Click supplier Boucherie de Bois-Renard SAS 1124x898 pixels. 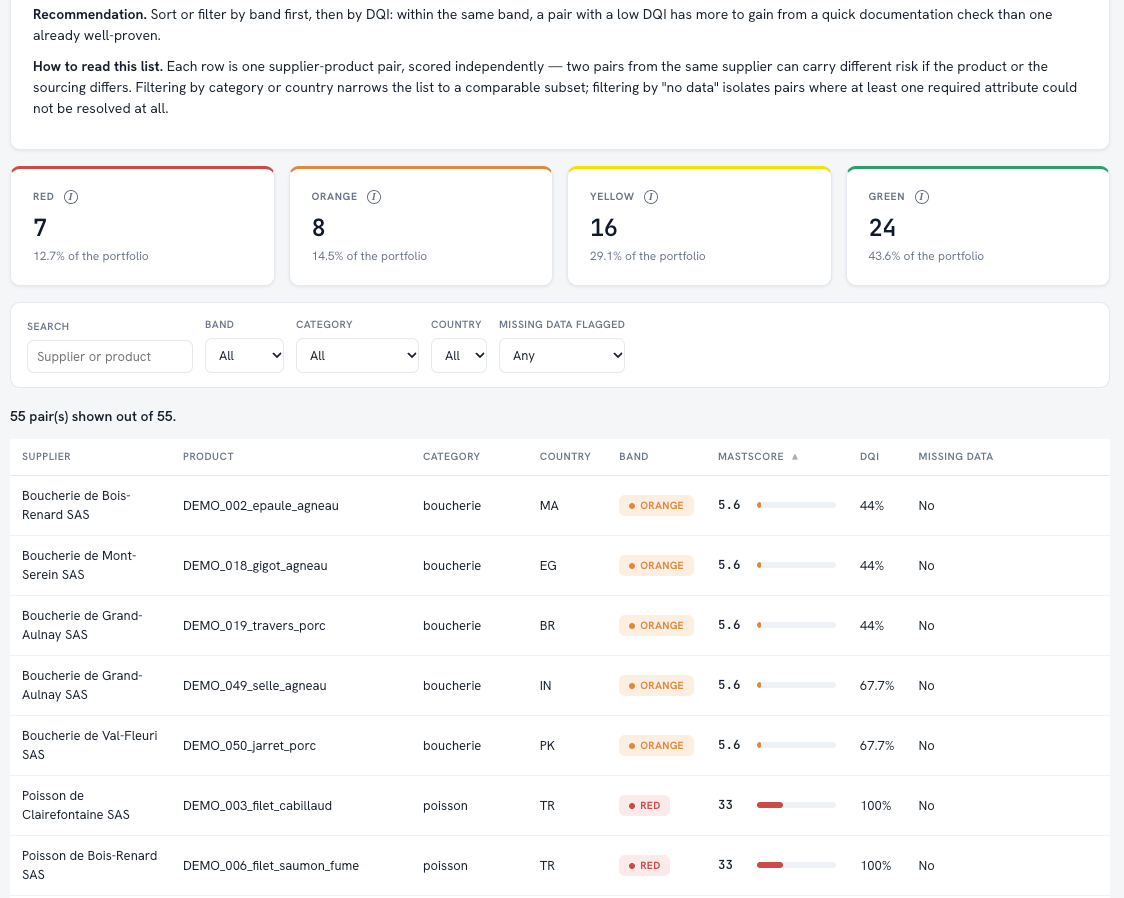pyautogui.click(x=76, y=505)
